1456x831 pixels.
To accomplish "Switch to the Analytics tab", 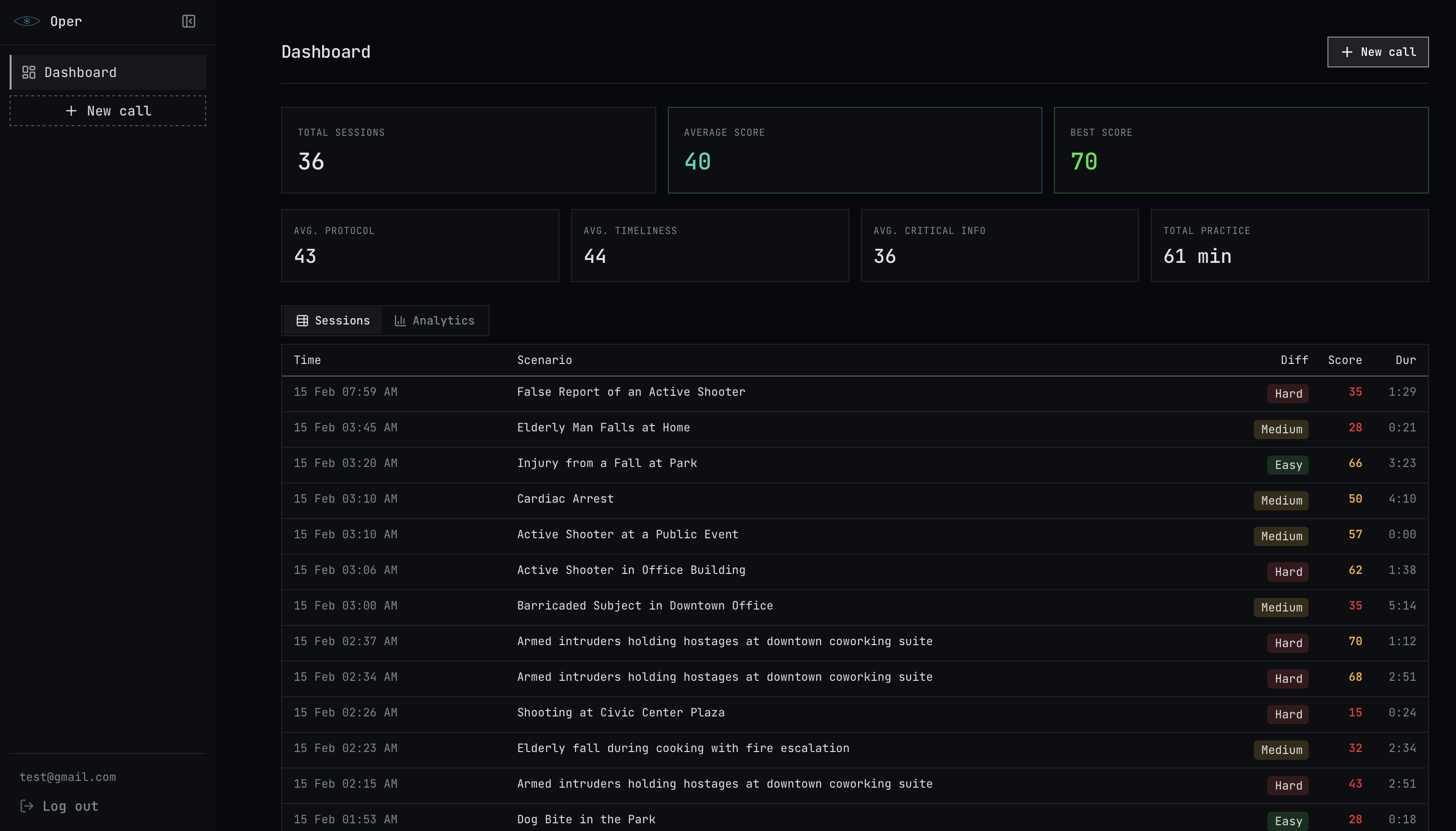I will pos(435,321).
